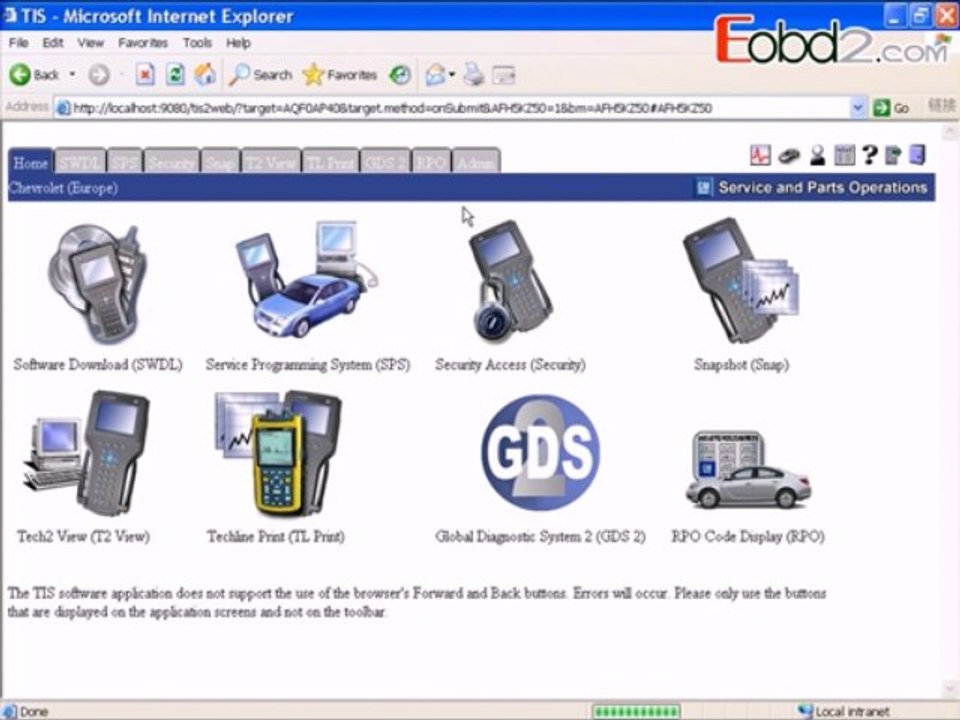Open the Edit menu
This screenshot has width=960, height=720.
coord(53,43)
